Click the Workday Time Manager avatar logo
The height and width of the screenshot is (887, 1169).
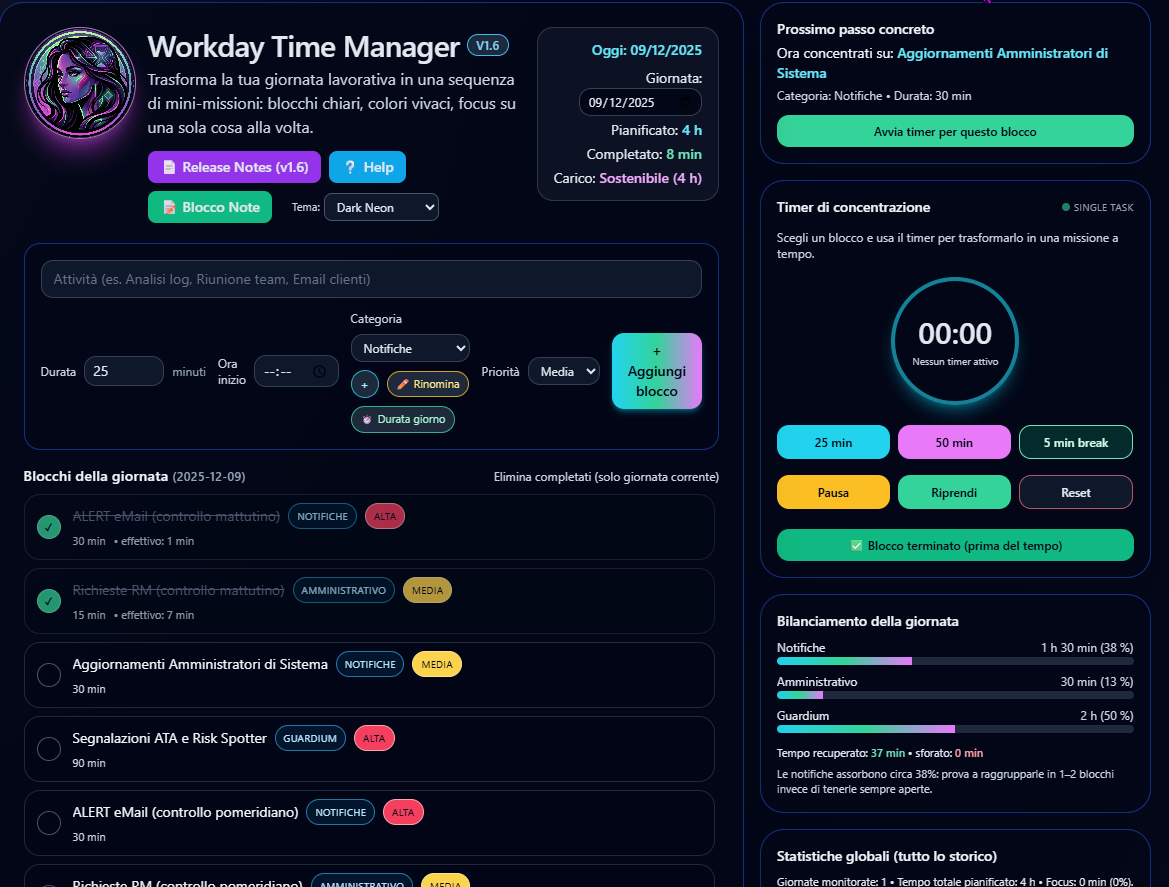coord(80,83)
